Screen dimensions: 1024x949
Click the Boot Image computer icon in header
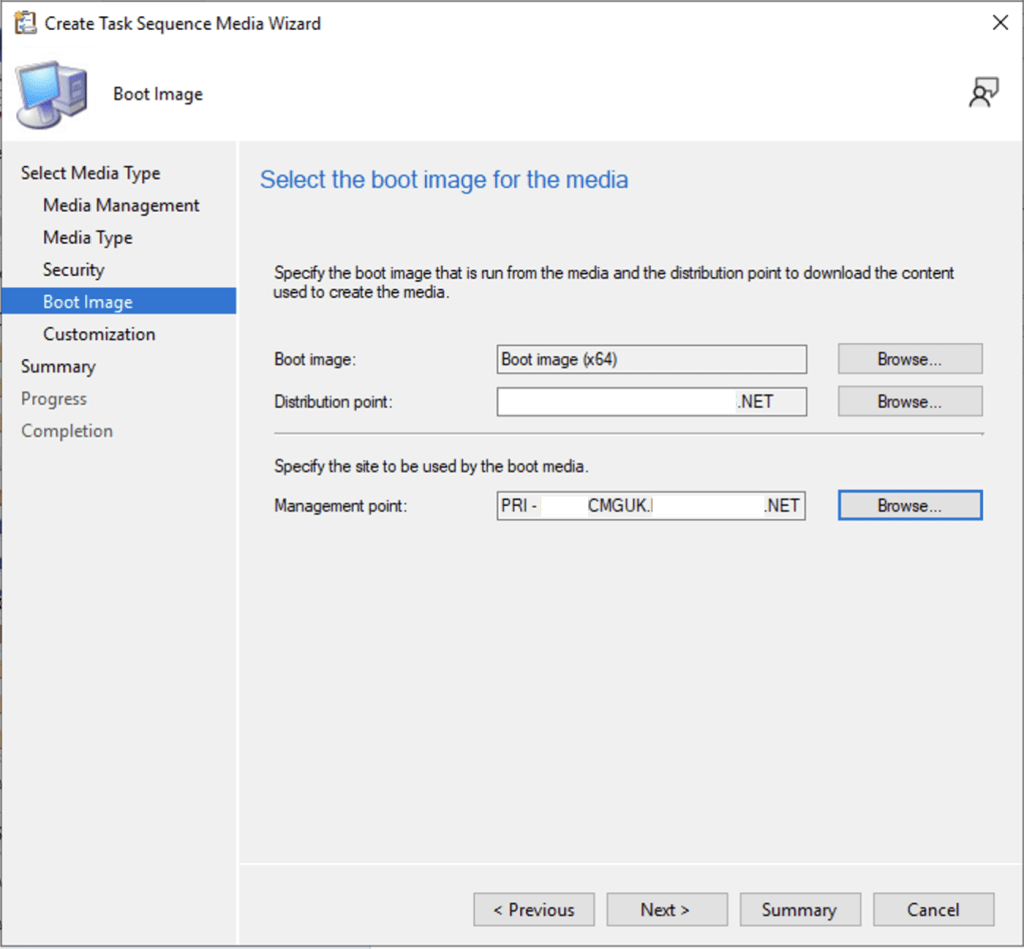coord(51,94)
